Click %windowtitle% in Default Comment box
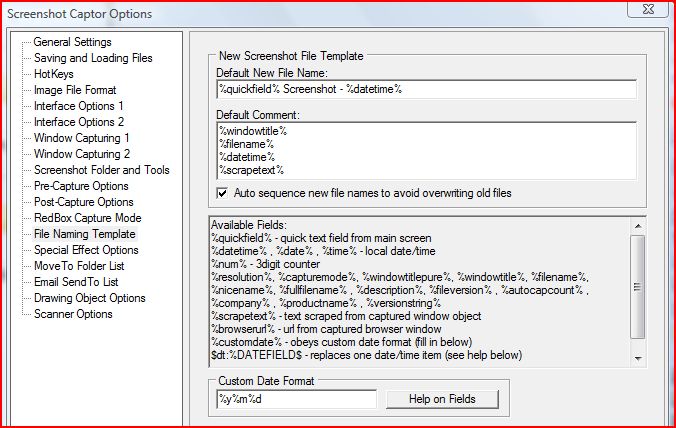The width and height of the screenshot is (676, 428). [x=253, y=131]
